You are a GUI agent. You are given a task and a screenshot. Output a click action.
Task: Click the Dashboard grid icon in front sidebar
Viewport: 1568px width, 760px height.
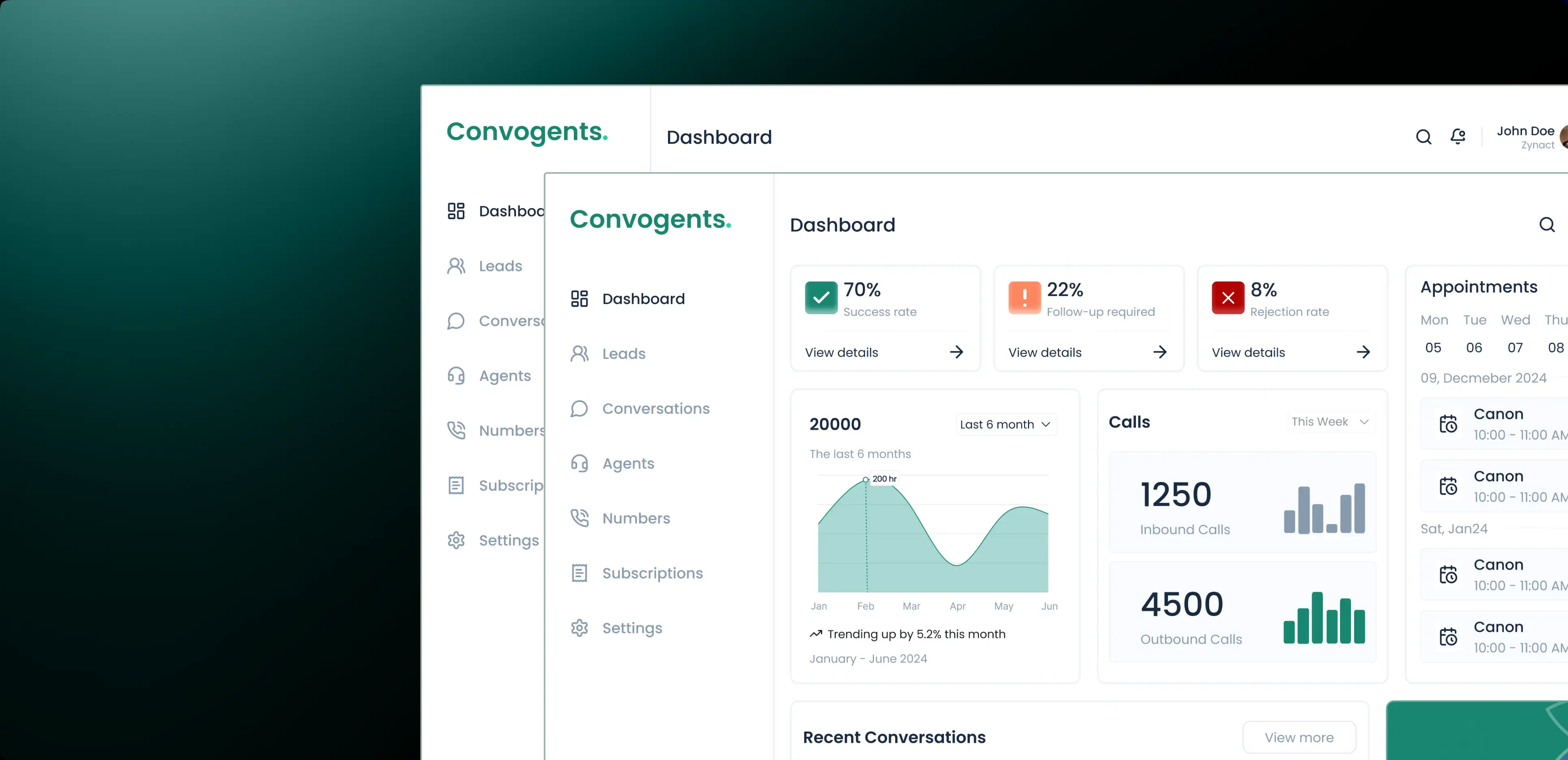click(x=579, y=298)
